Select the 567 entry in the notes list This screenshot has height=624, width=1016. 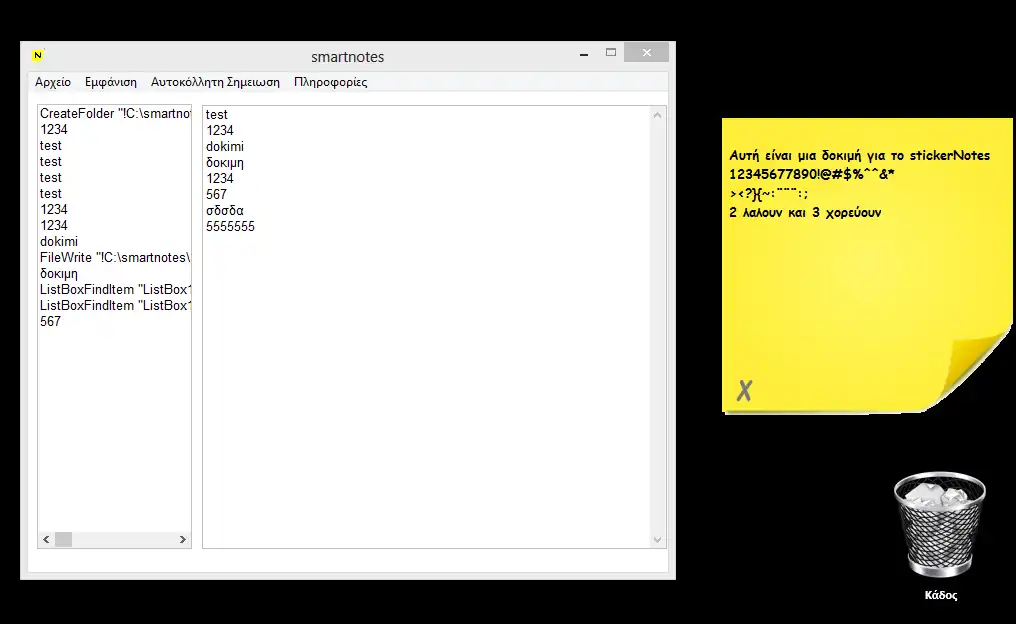click(x=115, y=321)
